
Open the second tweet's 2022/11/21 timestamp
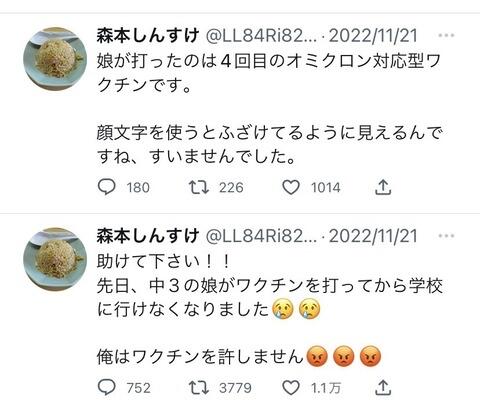click(x=373, y=236)
